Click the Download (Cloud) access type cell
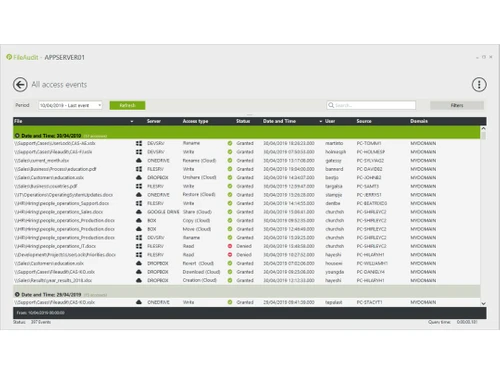 [201, 272]
